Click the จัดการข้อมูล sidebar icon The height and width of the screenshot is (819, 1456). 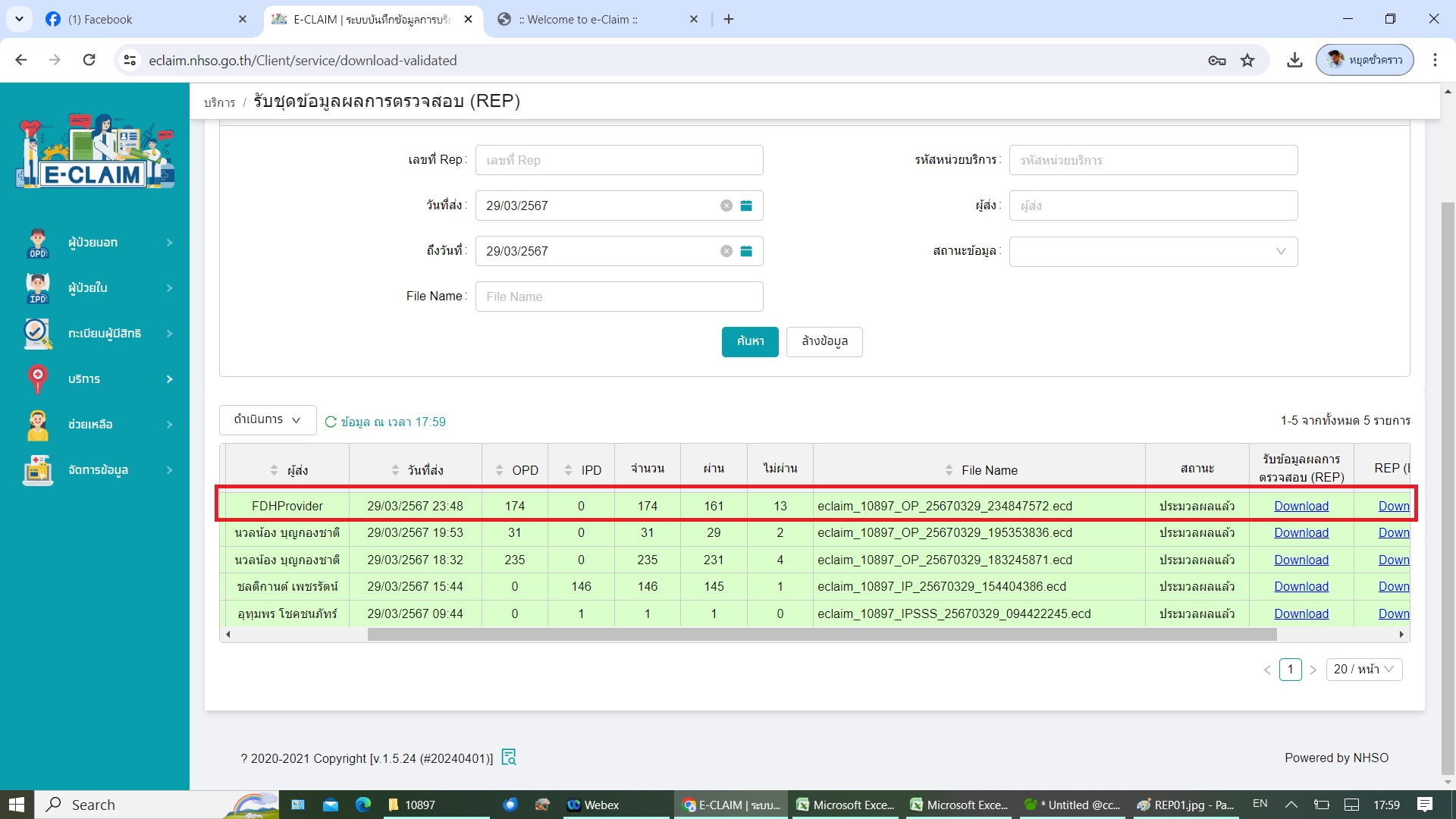[x=37, y=470]
